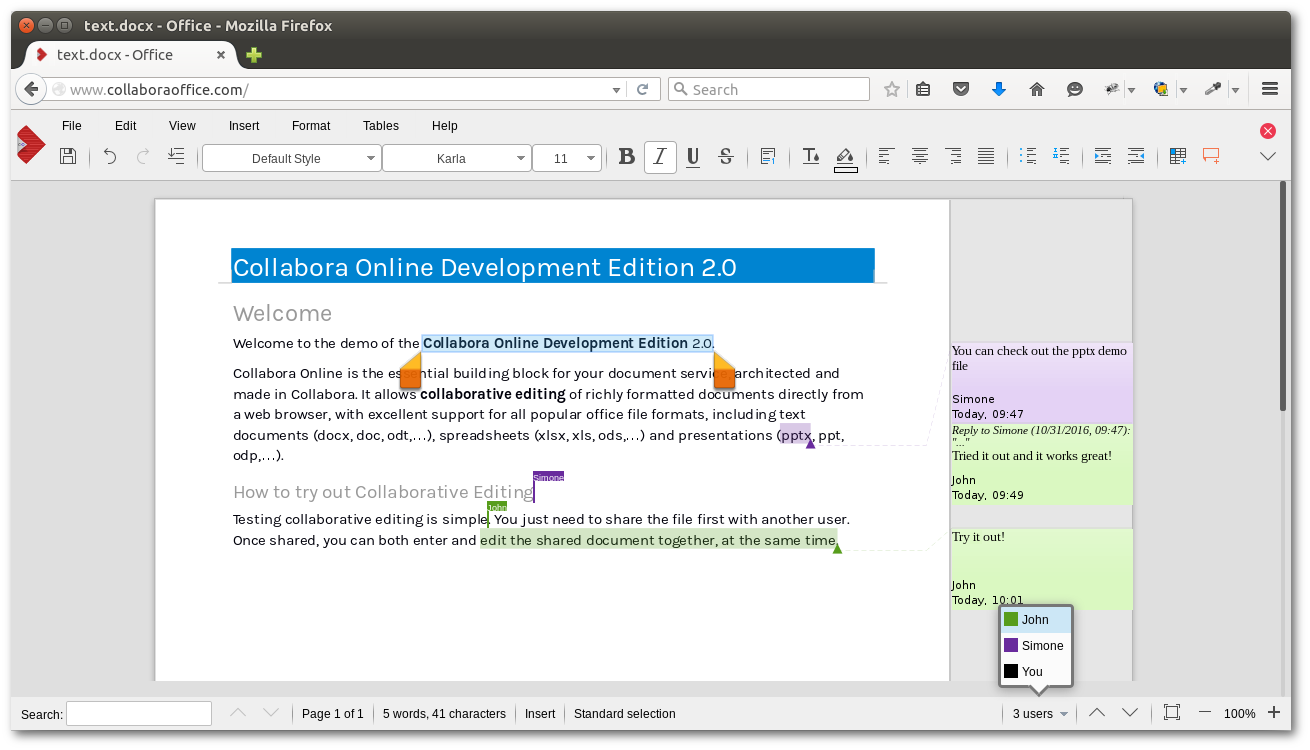Toggle the bulleted list
The height and width of the screenshot is (750, 1310).
[1027, 156]
